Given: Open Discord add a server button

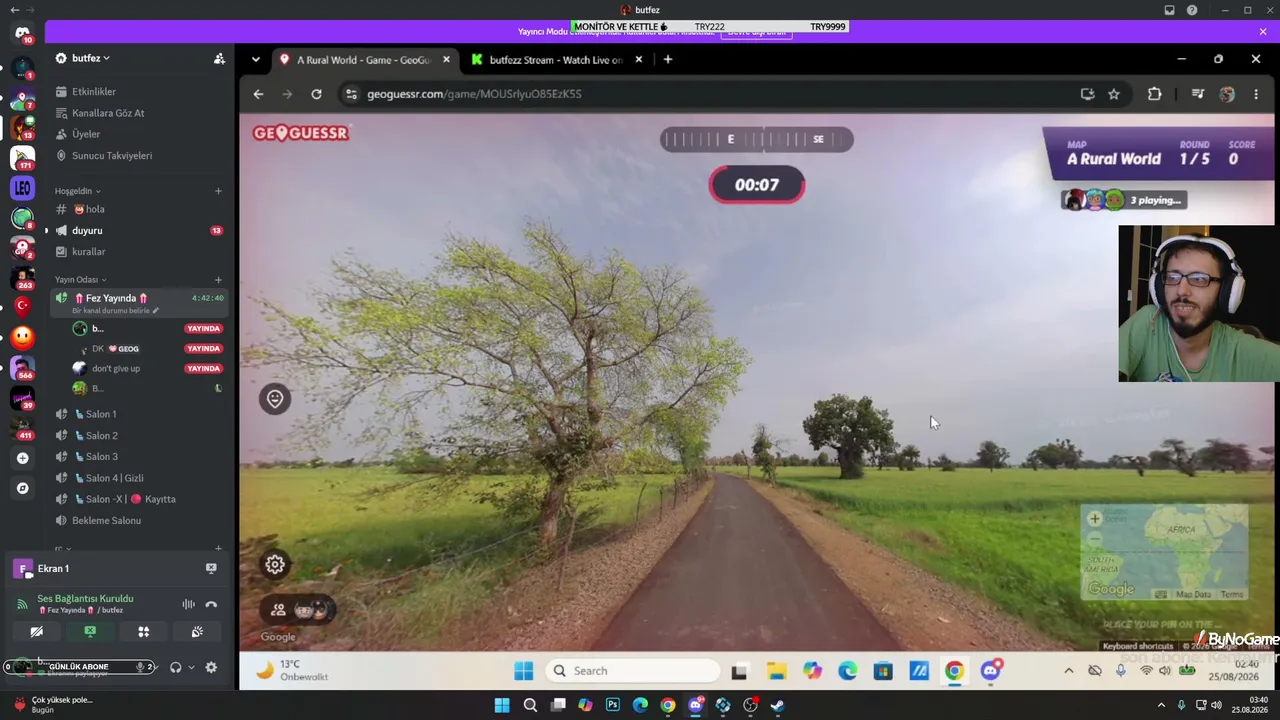Looking at the screenshot, I should 22,458.
